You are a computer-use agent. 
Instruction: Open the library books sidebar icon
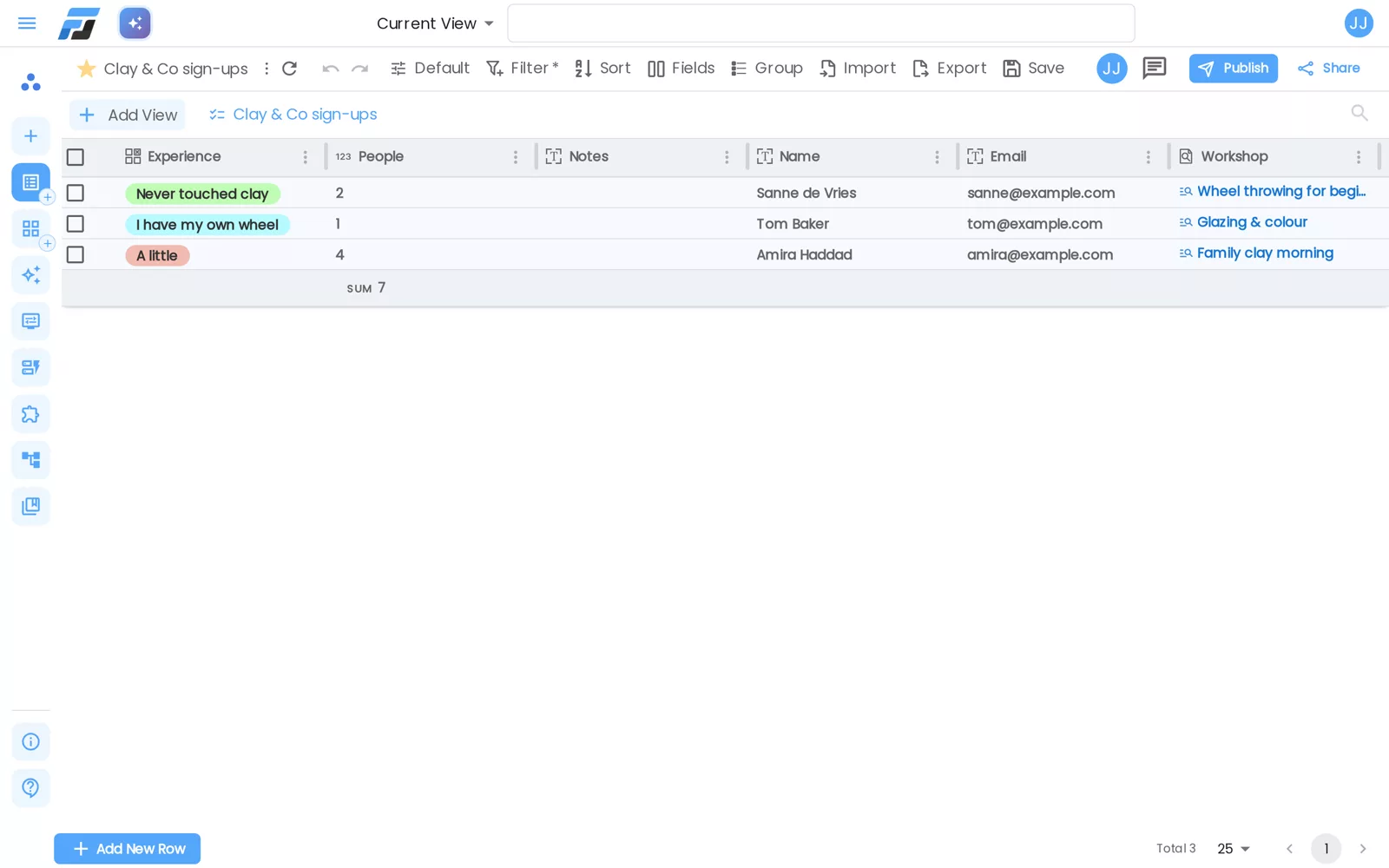(x=30, y=506)
